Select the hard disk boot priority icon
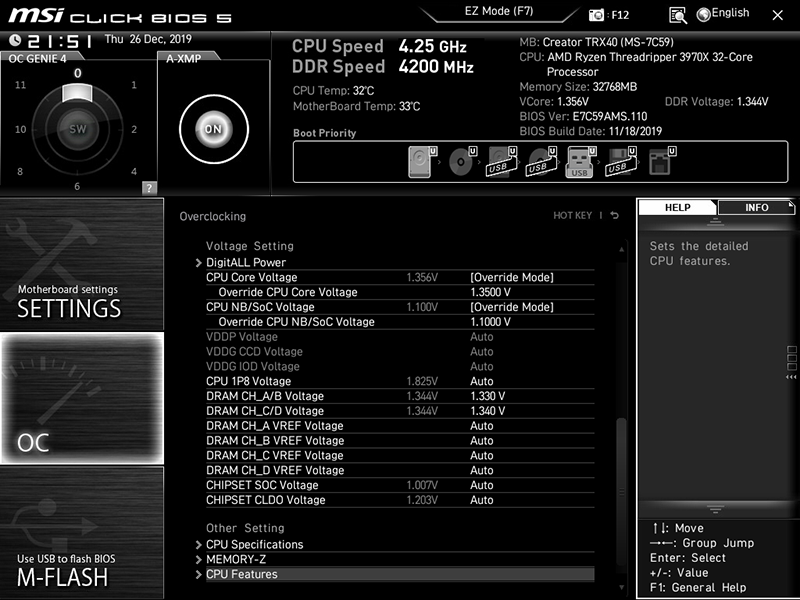800x600 pixels. pos(422,162)
